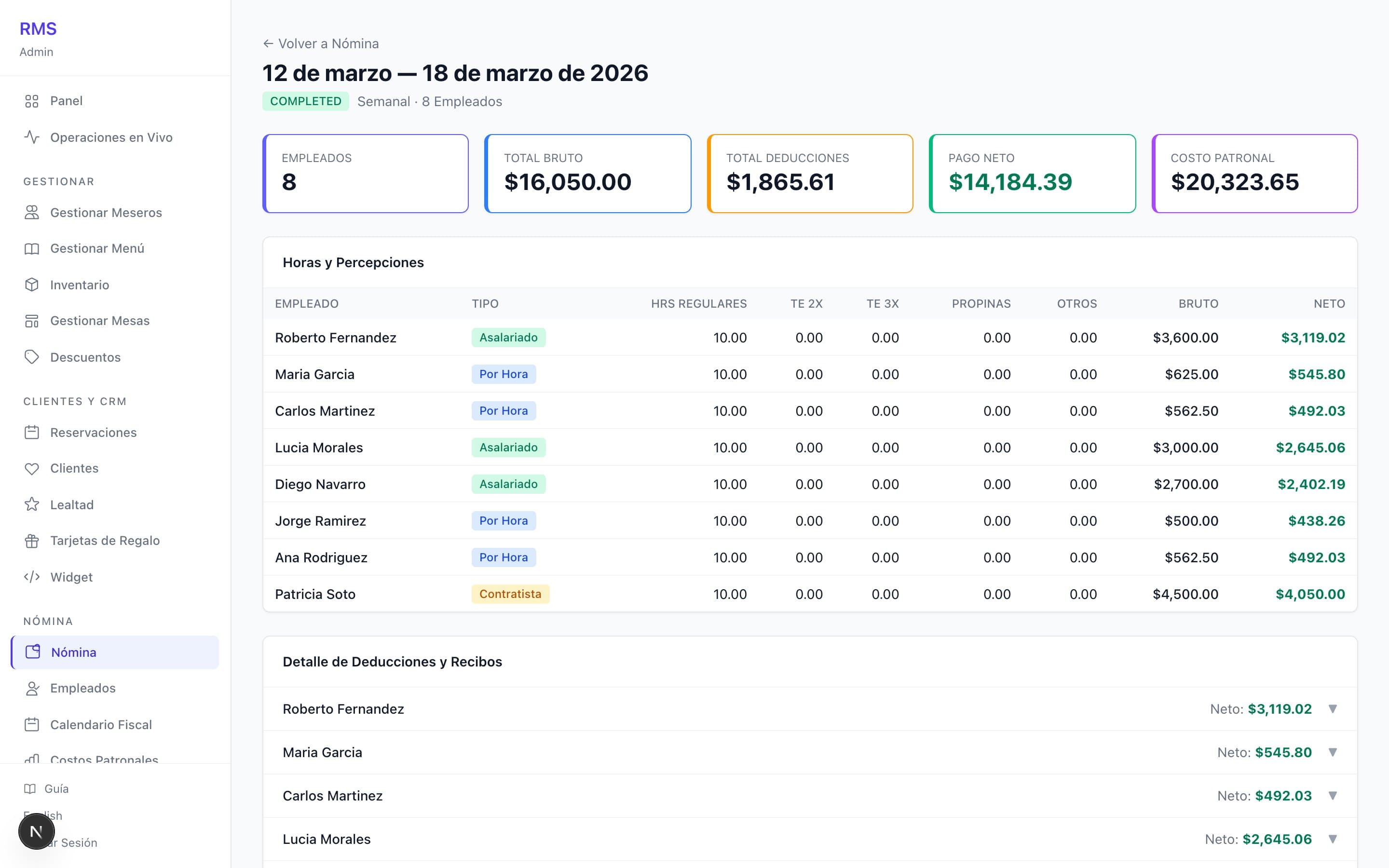Click Patricia Soto's gross $4,500.00
Viewport: 1389px width, 868px height.
[x=1185, y=594]
